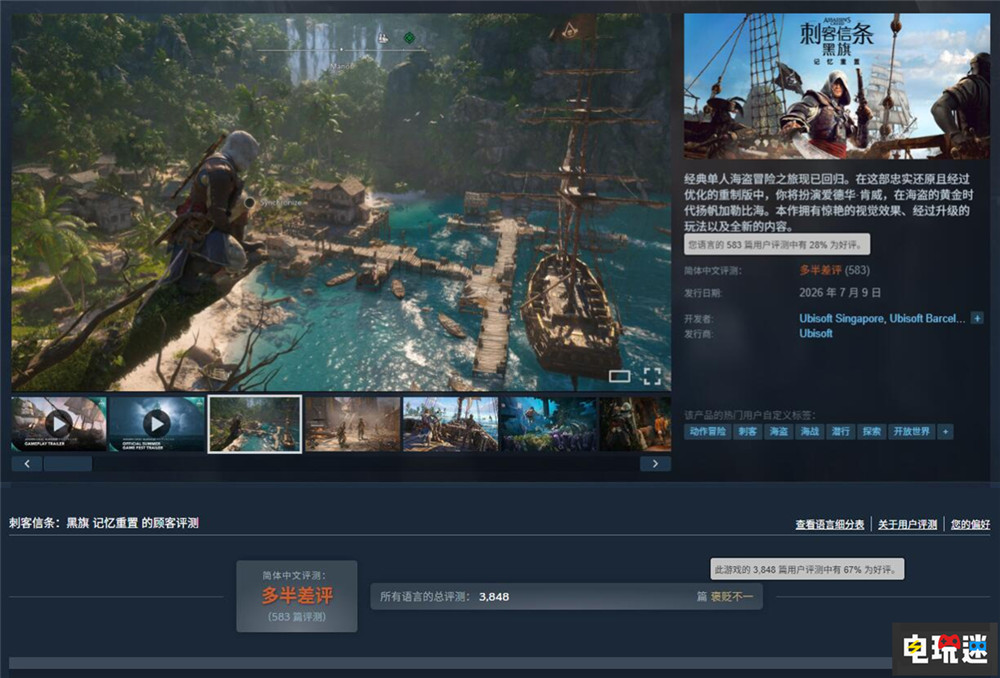The height and width of the screenshot is (678, 1000).
Task: Click the left arrow of thumbnail strip
Action: [x=27, y=464]
